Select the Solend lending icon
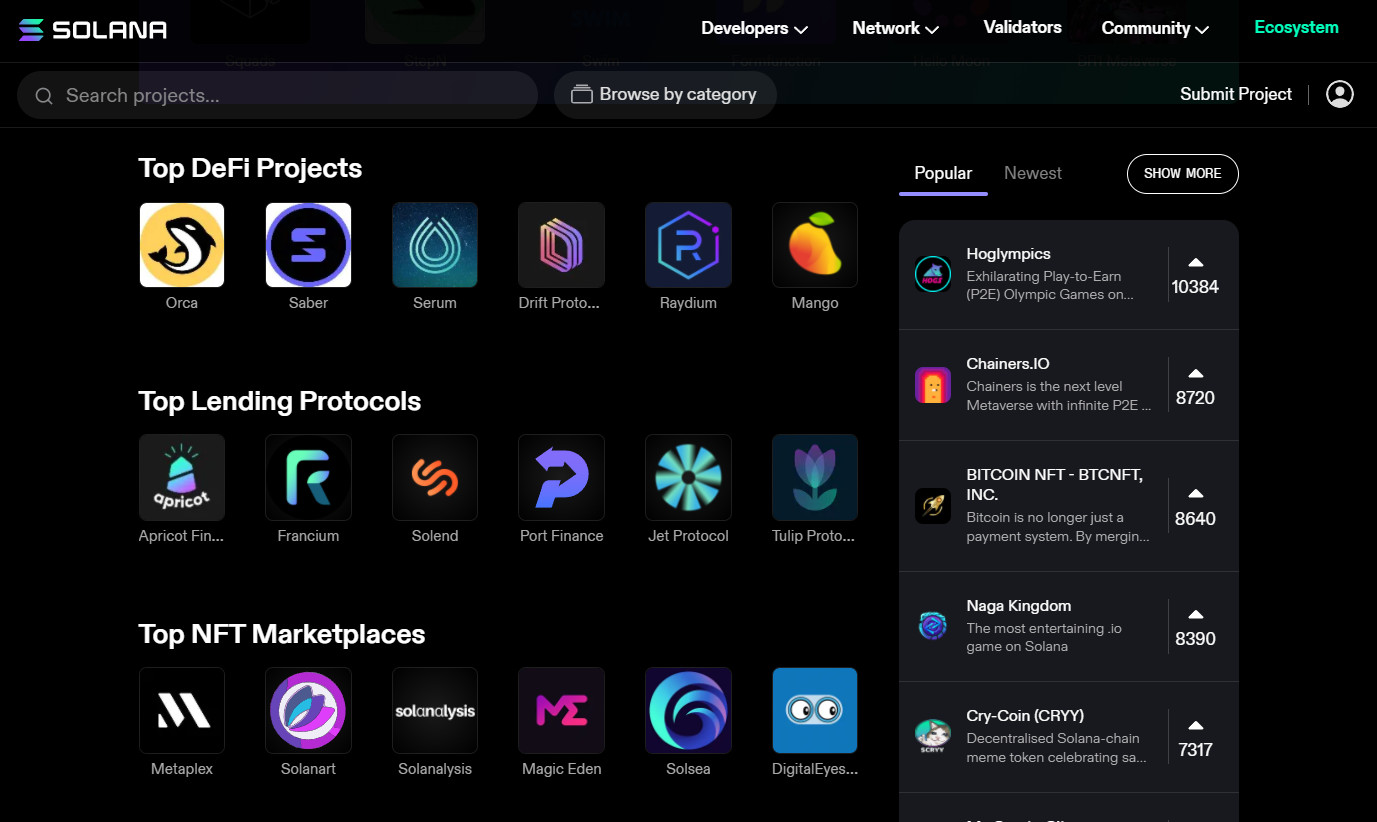 [x=435, y=477]
